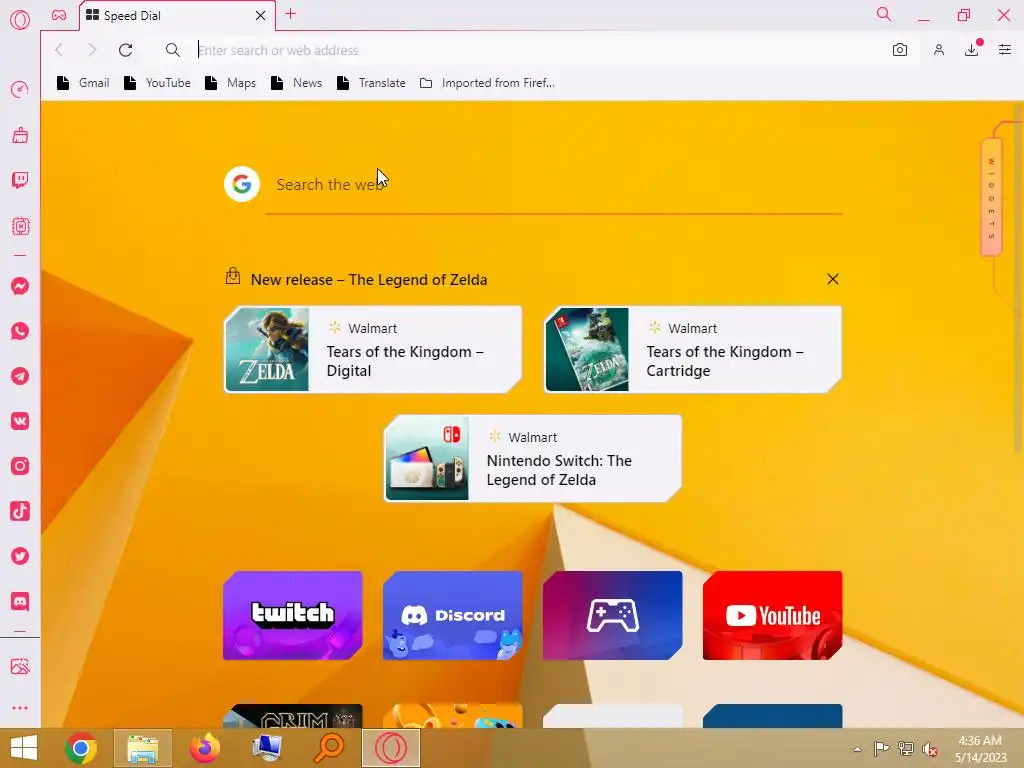Open the picture gallery sidebar icon
1024x768 pixels.
click(20, 666)
